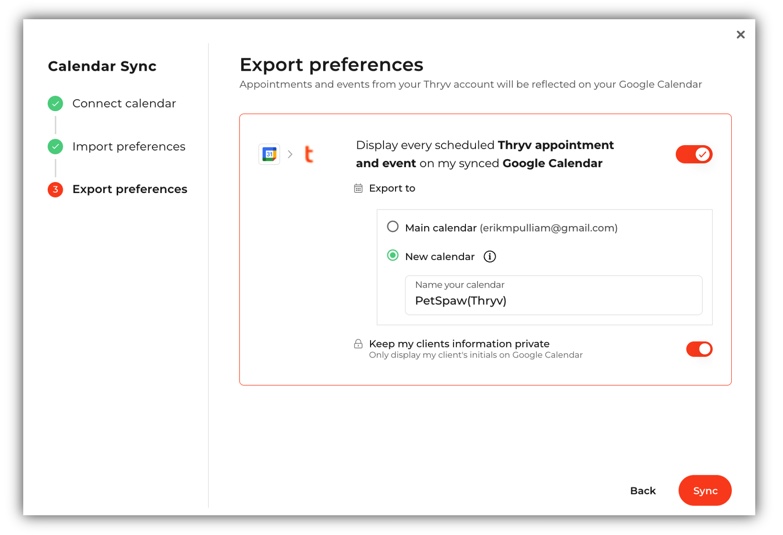Image resolution: width=783 pixels, height=535 pixels.
Task: Go to Connect calendar step
Action: point(124,103)
